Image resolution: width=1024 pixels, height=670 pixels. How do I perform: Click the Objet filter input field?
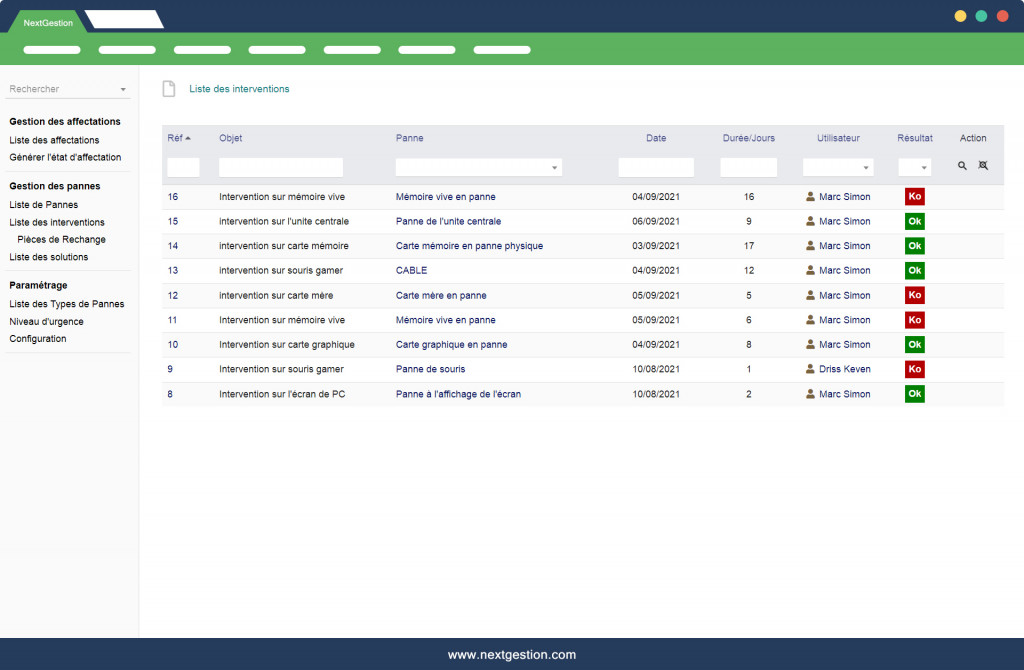tap(281, 168)
